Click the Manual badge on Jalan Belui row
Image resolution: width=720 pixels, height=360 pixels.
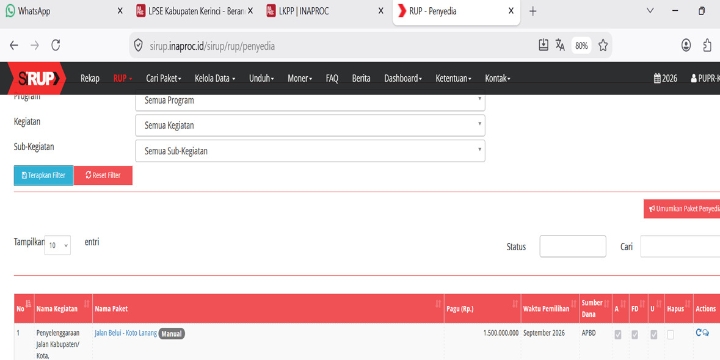172,333
